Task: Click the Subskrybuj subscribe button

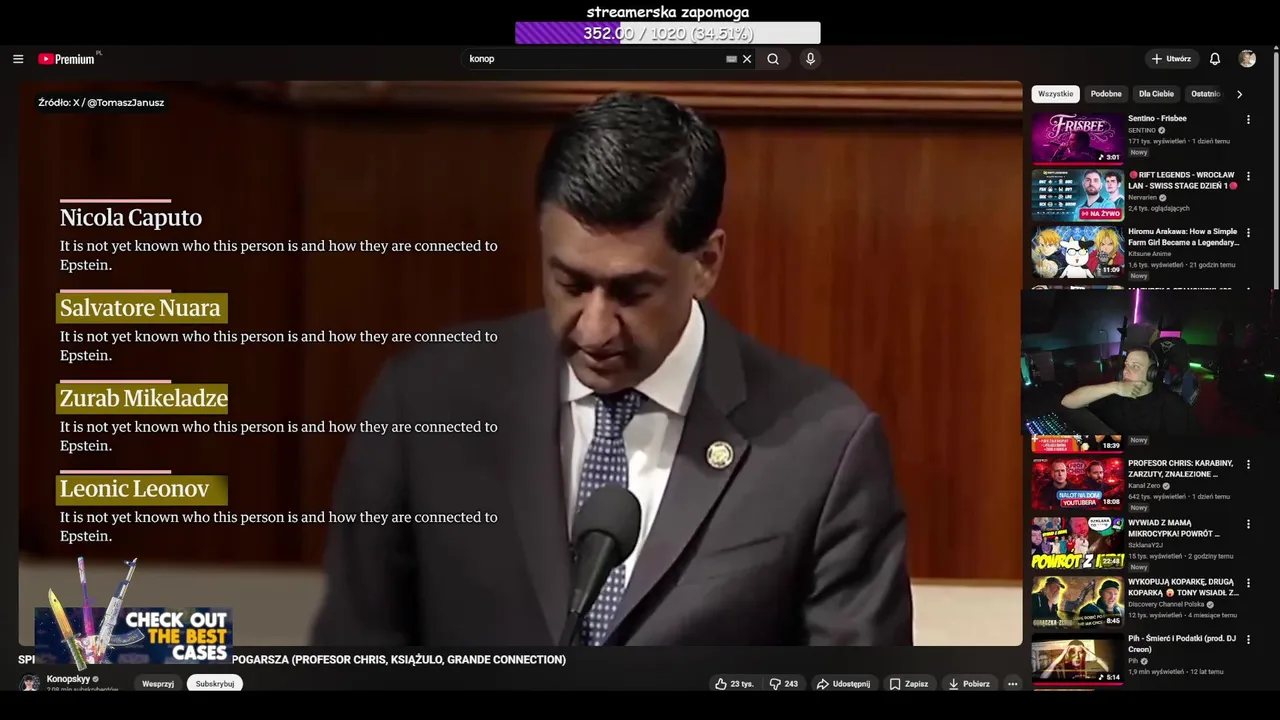Action: [215, 684]
